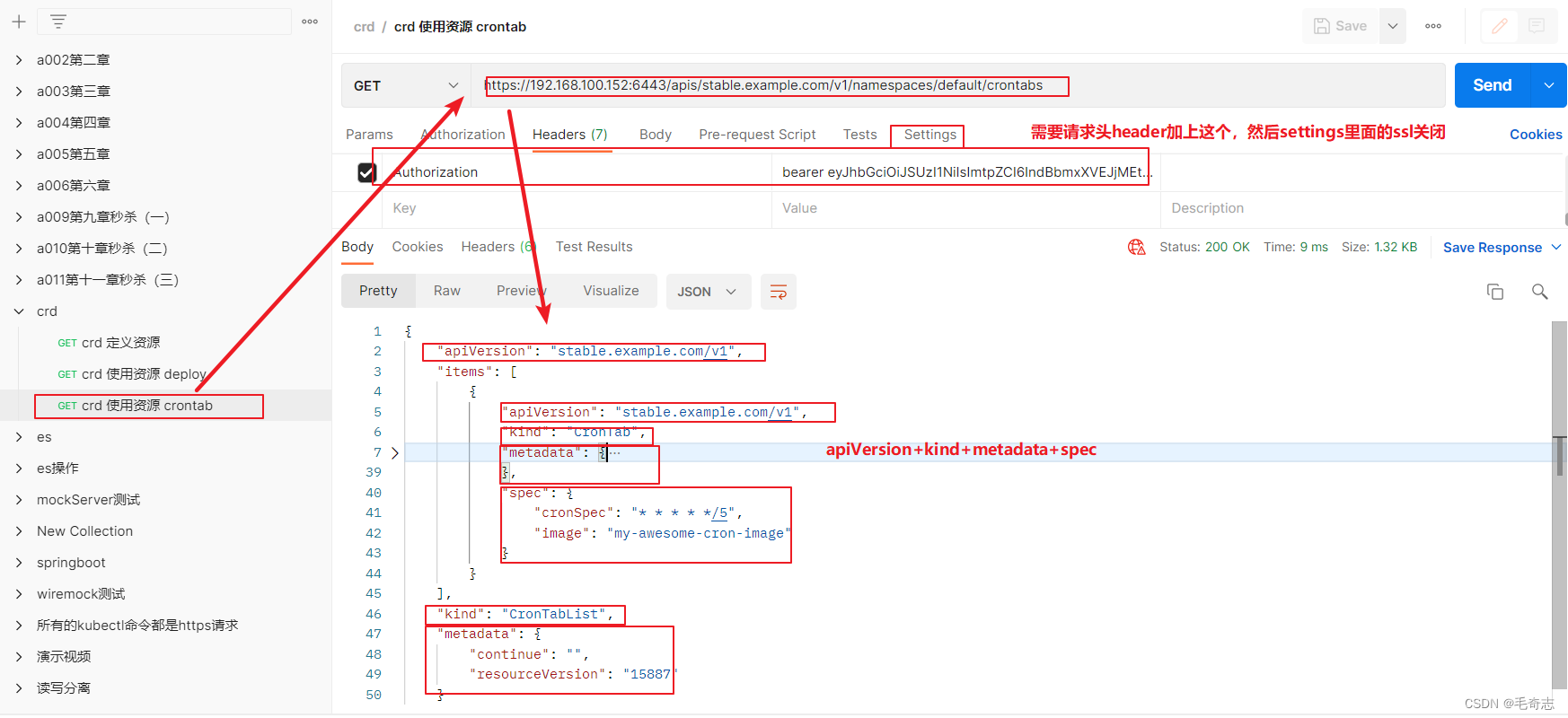The height and width of the screenshot is (718, 1568).
Task: Expand the es操作 collection
Action: point(19,468)
